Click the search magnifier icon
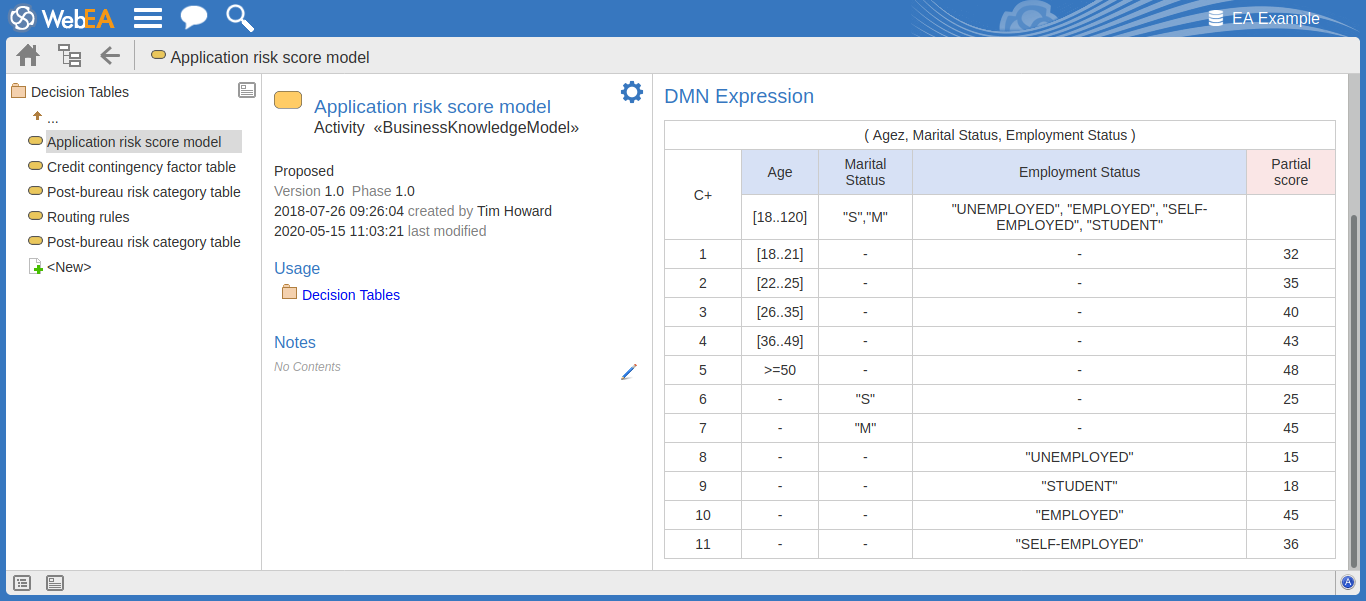 tap(240, 18)
